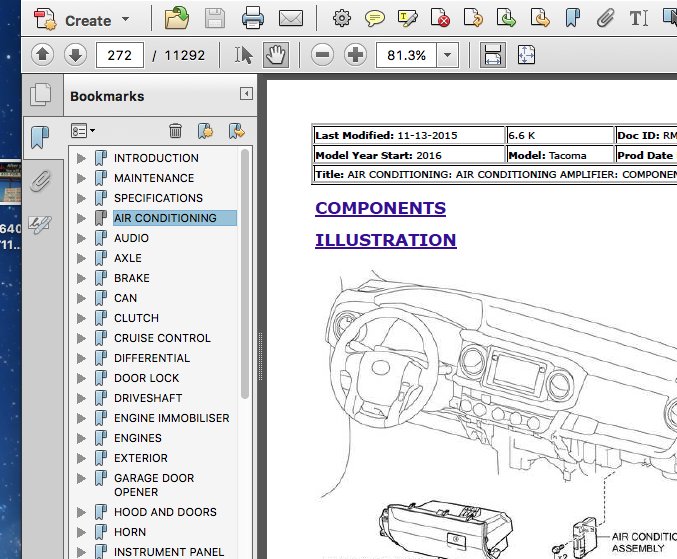Click the new bookmark icon in panel

click(x=206, y=130)
